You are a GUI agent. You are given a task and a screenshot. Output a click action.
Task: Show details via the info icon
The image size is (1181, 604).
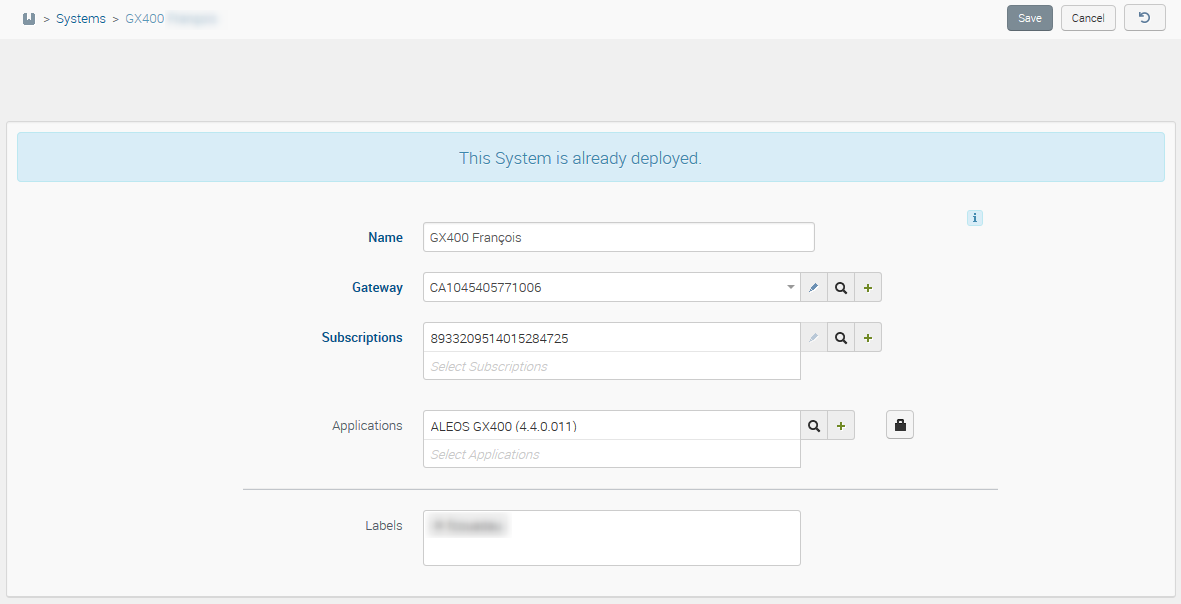coord(974,218)
